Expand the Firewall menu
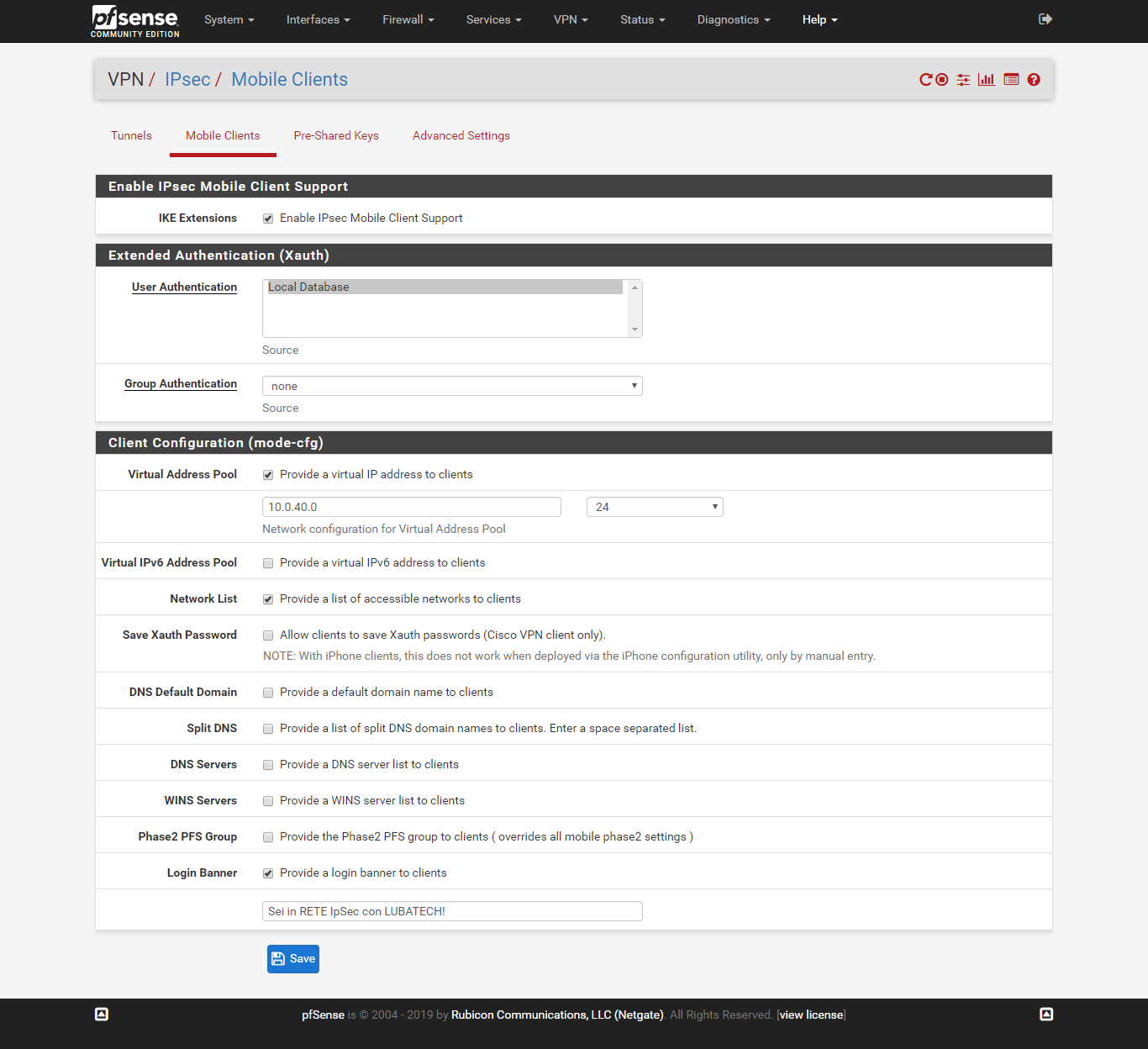1148x1049 pixels. coord(408,19)
